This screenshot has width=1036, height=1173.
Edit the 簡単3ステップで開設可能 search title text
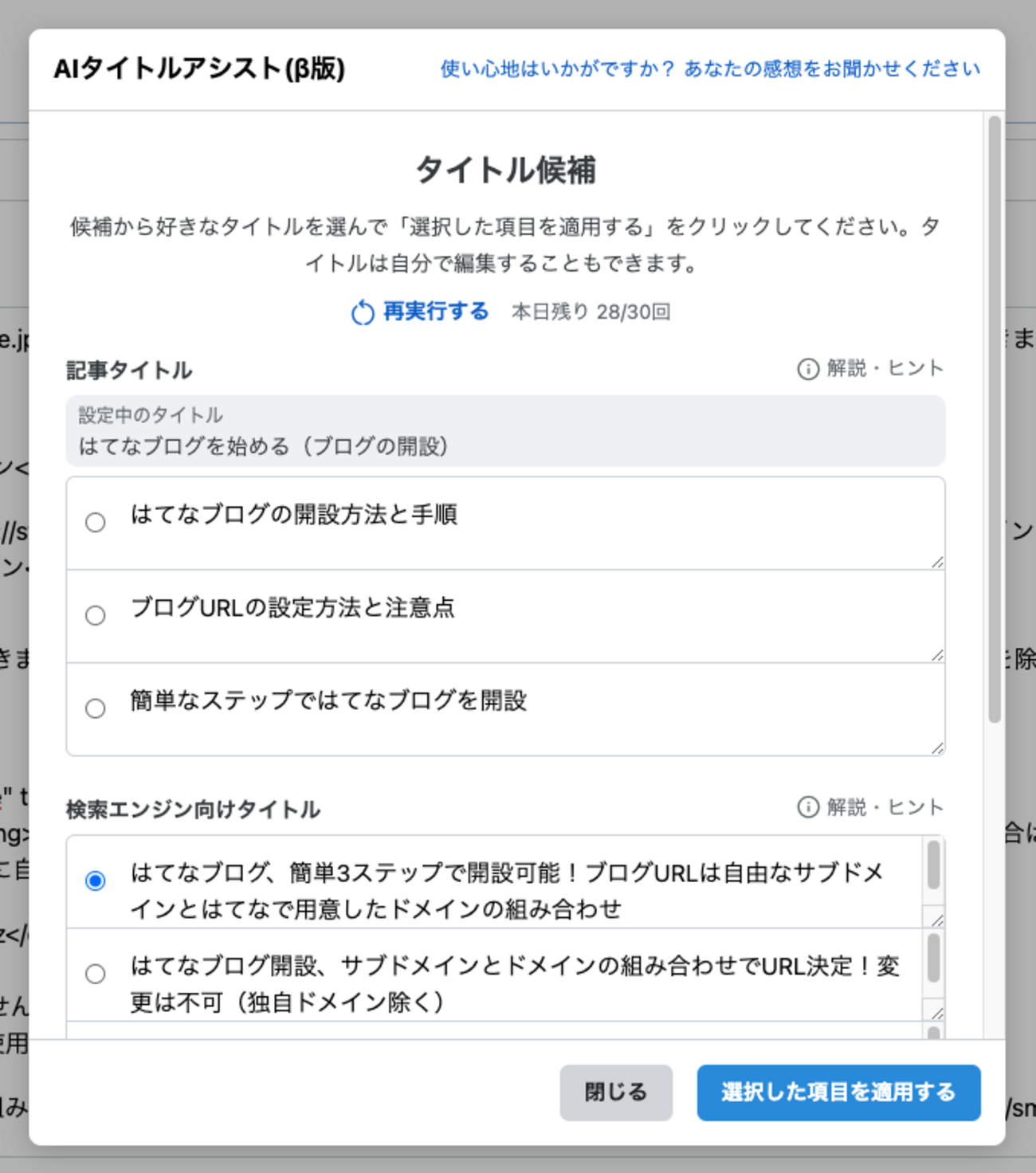[521, 882]
